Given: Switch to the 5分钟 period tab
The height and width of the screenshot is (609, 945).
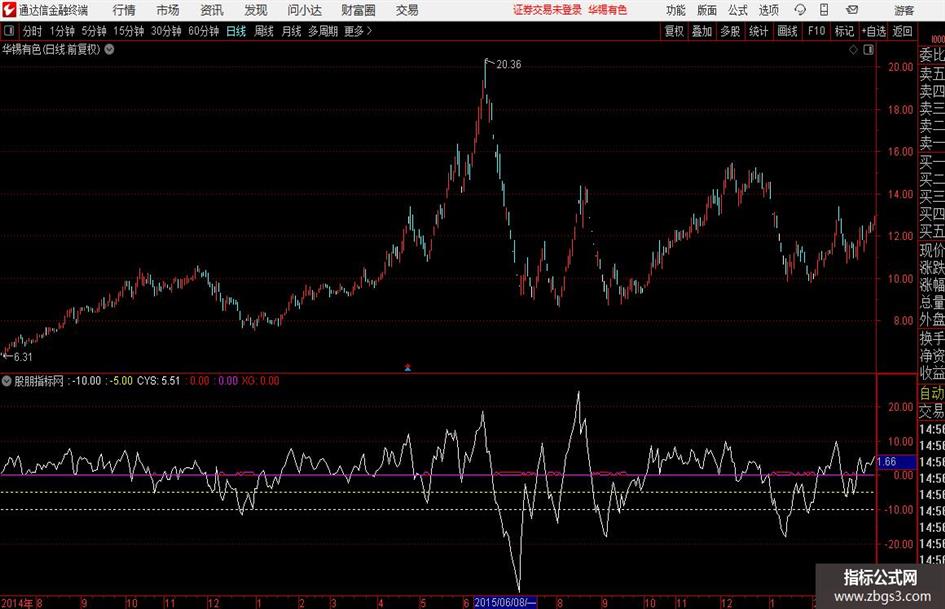Looking at the screenshot, I should pyautogui.click(x=94, y=31).
